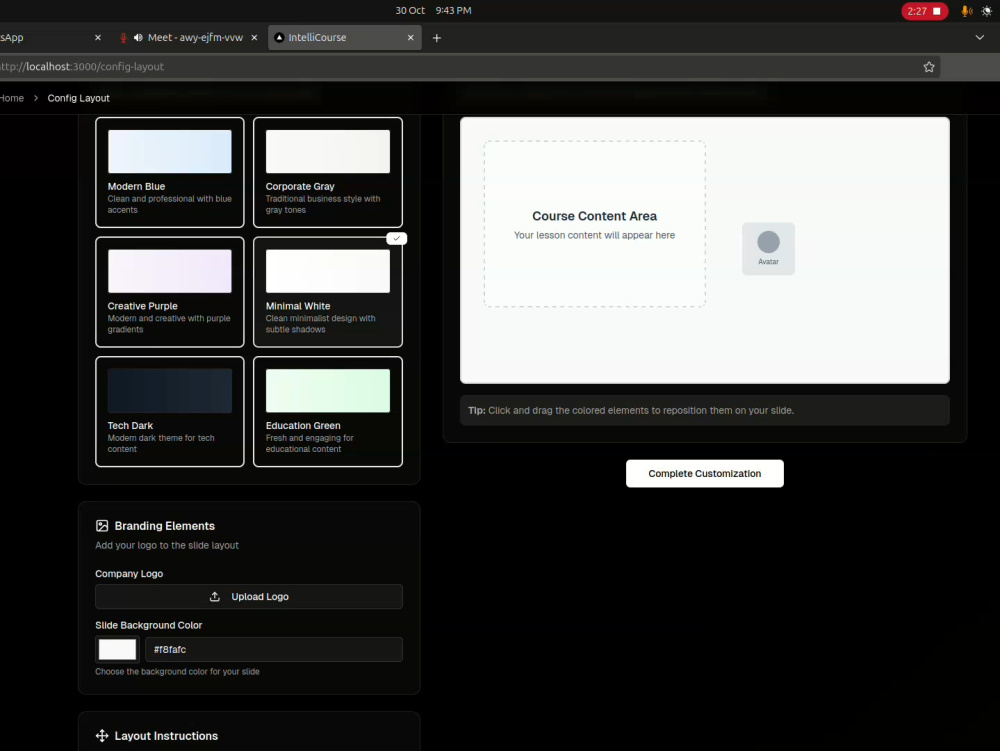Focus the #f8fafc hex color field
This screenshot has width=1000, height=751.
(x=274, y=649)
